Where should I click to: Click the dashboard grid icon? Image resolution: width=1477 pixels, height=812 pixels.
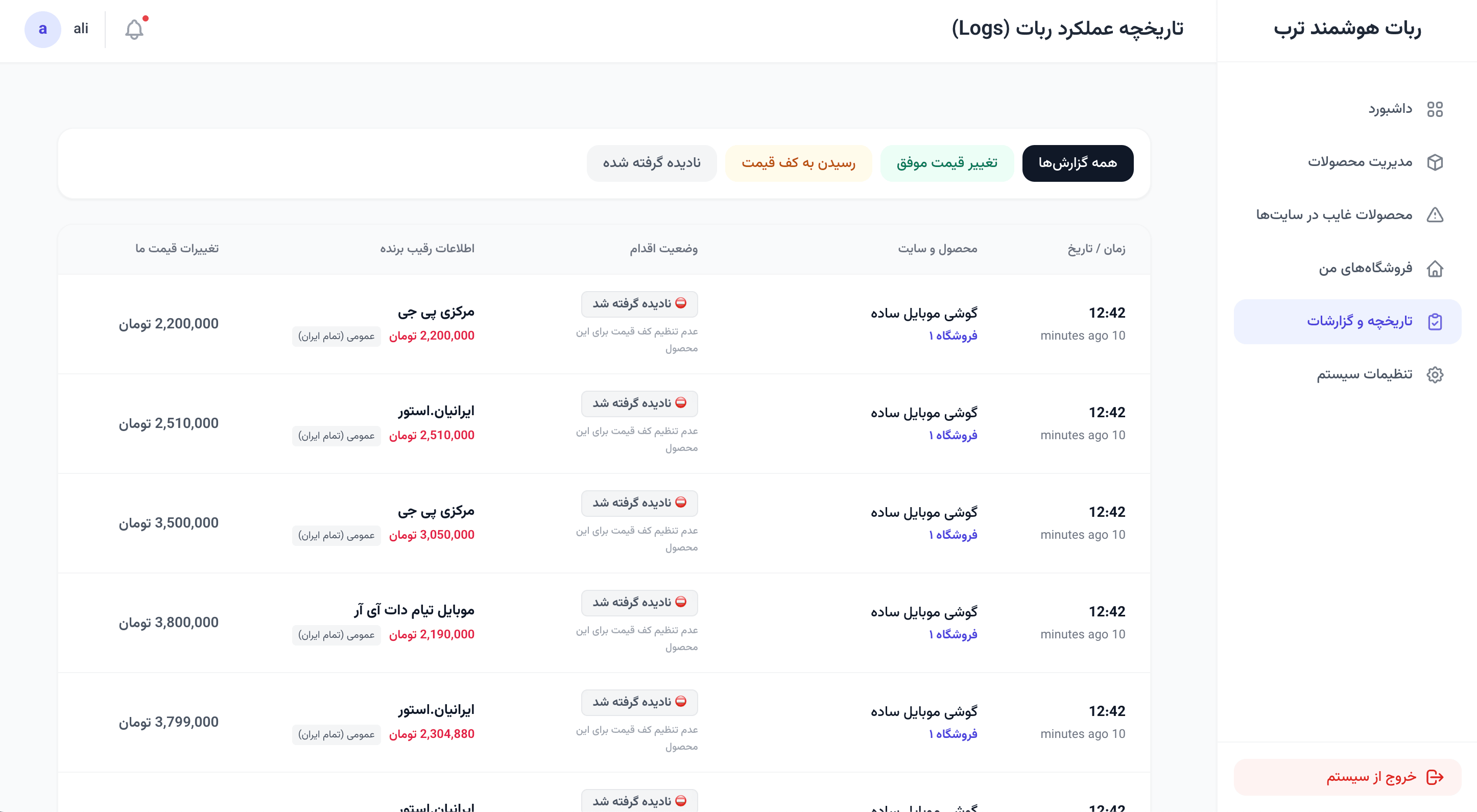[x=1435, y=109]
